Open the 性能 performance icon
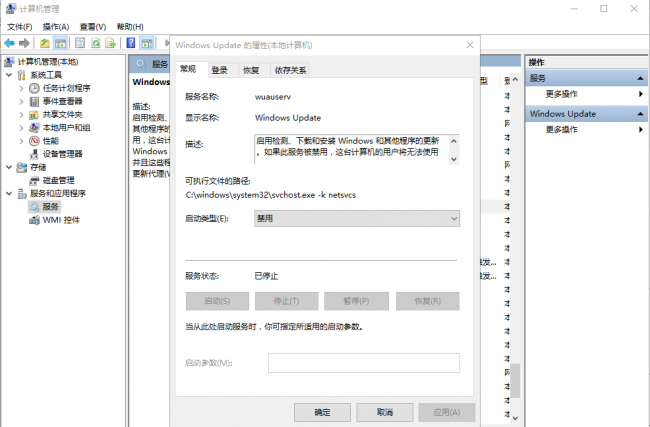 point(34,141)
